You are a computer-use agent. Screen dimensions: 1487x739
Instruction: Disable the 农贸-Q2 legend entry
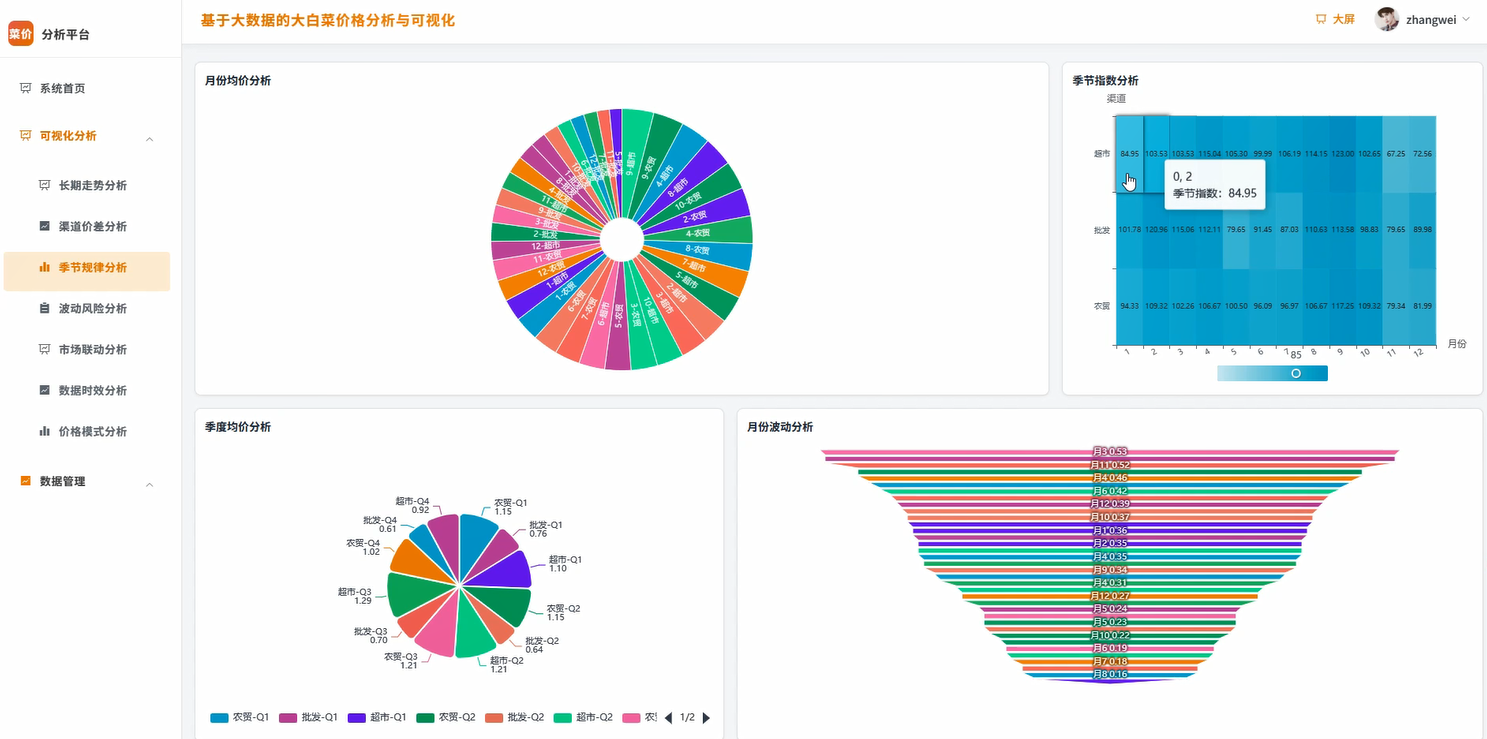[x=446, y=717]
